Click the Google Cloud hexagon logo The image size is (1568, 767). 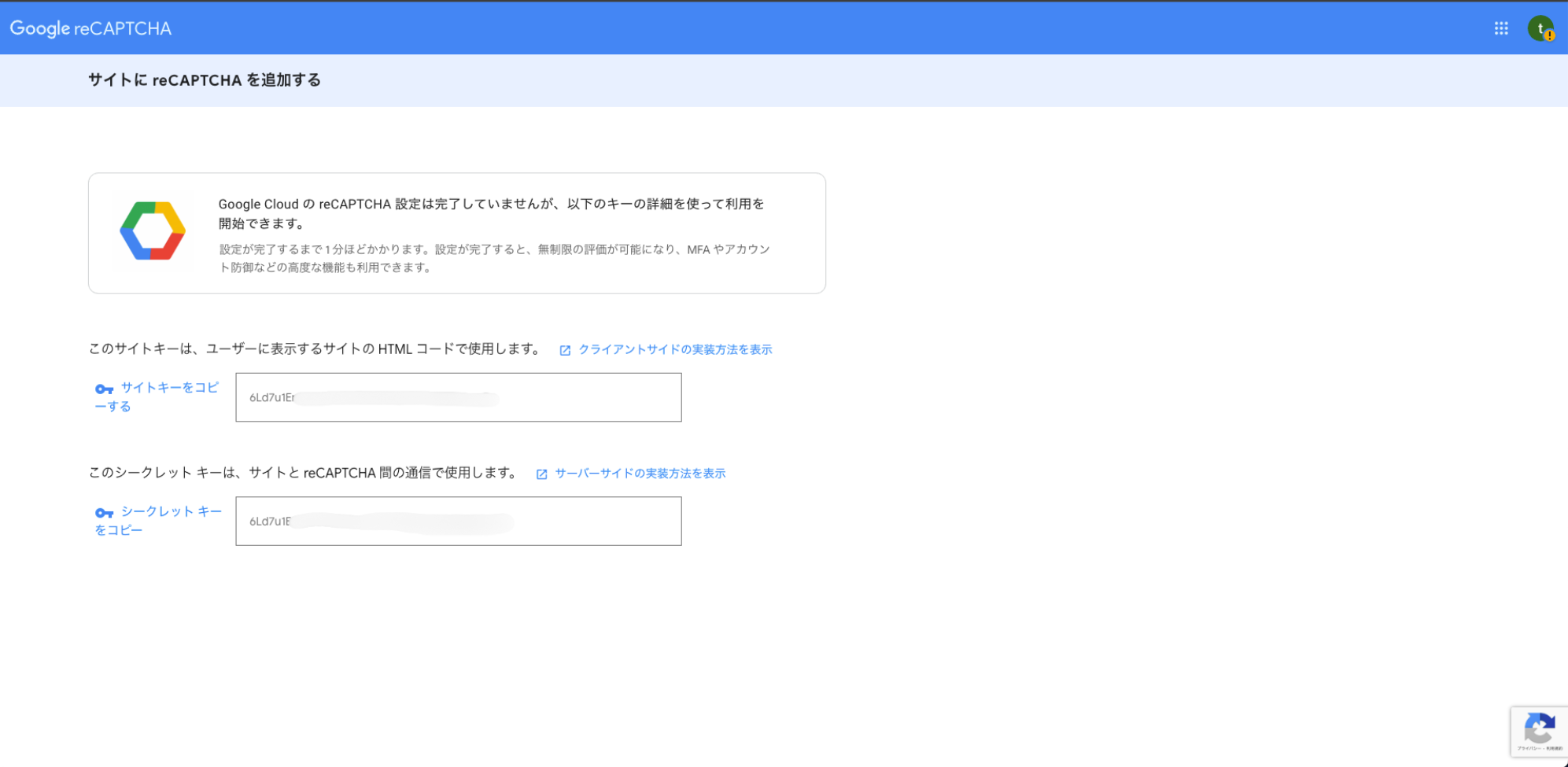click(153, 231)
